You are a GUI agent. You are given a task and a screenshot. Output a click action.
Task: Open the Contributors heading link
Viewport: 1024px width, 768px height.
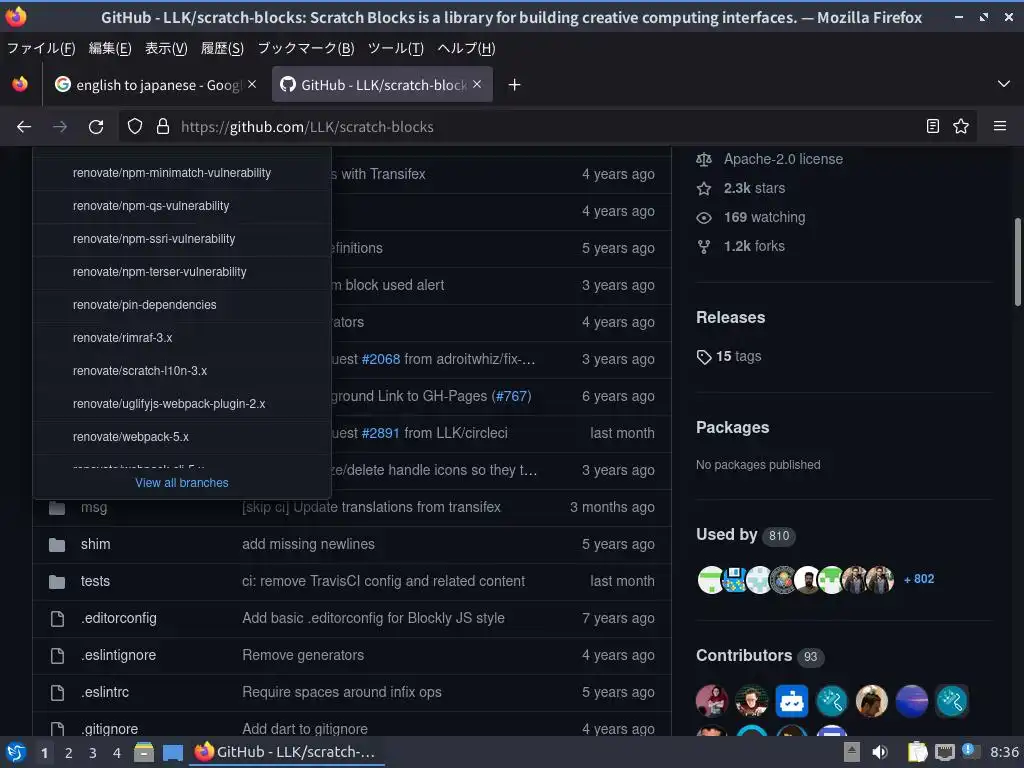(744, 656)
